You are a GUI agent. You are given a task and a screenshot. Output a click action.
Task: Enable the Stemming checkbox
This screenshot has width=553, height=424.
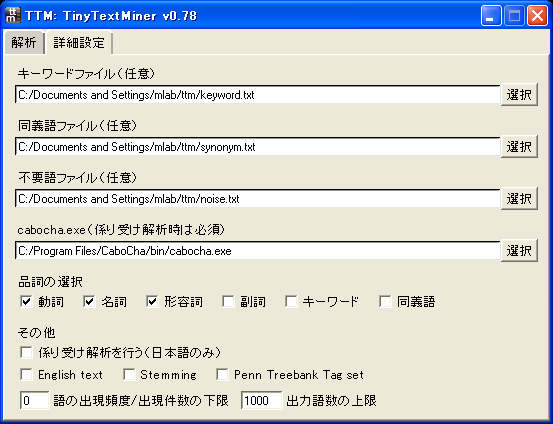pyautogui.click(x=129, y=374)
